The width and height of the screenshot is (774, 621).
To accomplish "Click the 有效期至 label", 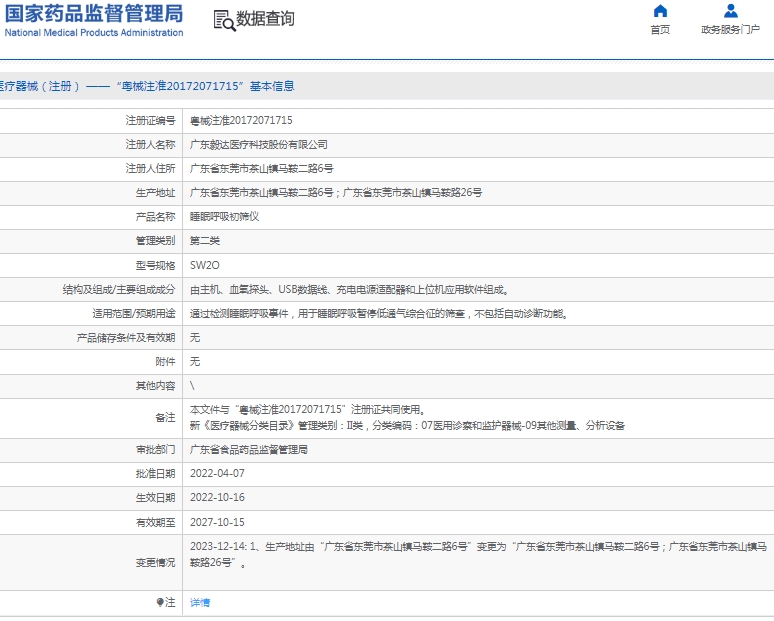I will pos(155,522).
